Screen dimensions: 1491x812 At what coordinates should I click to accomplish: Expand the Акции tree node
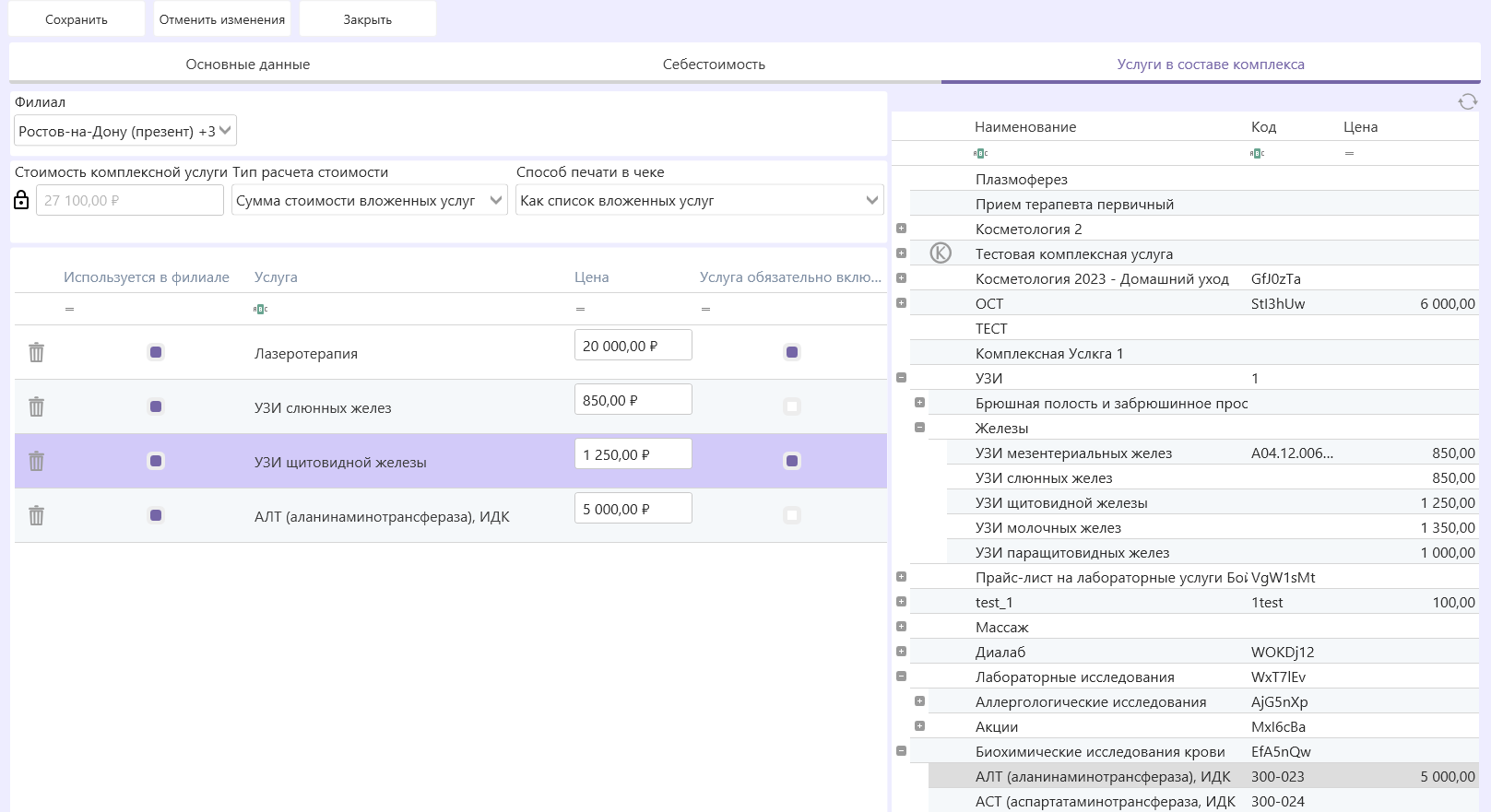920,725
